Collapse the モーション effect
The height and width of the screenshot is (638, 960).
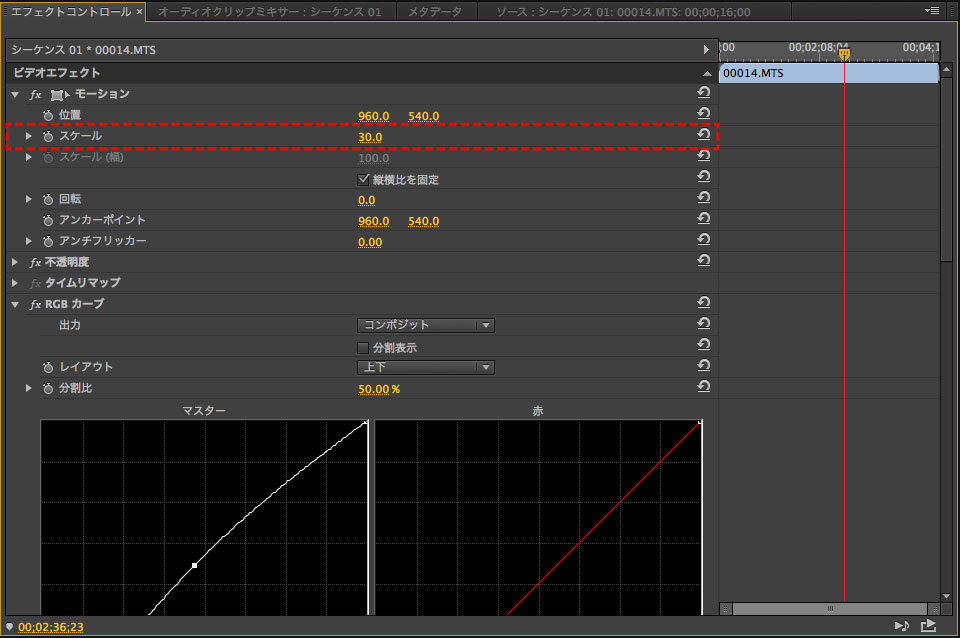[15, 94]
